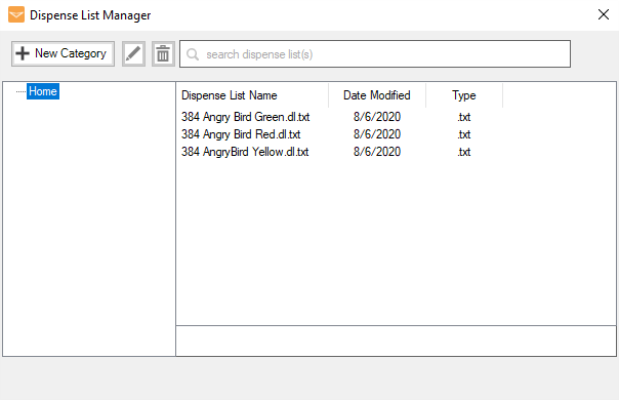The height and width of the screenshot is (400, 619).
Task: Select 384 Angry Bird Red.dl.txt file
Action: pyautogui.click(x=241, y=134)
